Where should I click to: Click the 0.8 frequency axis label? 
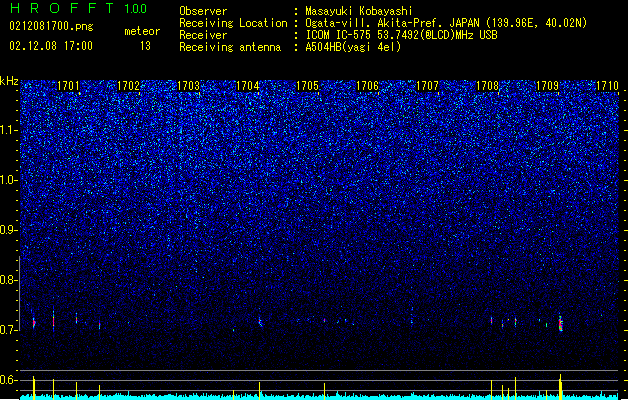9,280
